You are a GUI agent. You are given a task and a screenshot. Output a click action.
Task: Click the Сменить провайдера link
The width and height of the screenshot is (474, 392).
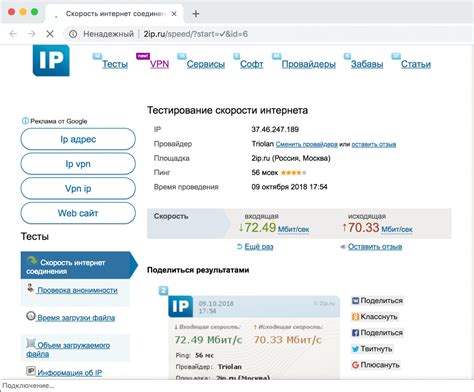pyautogui.click(x=307, y=144)
